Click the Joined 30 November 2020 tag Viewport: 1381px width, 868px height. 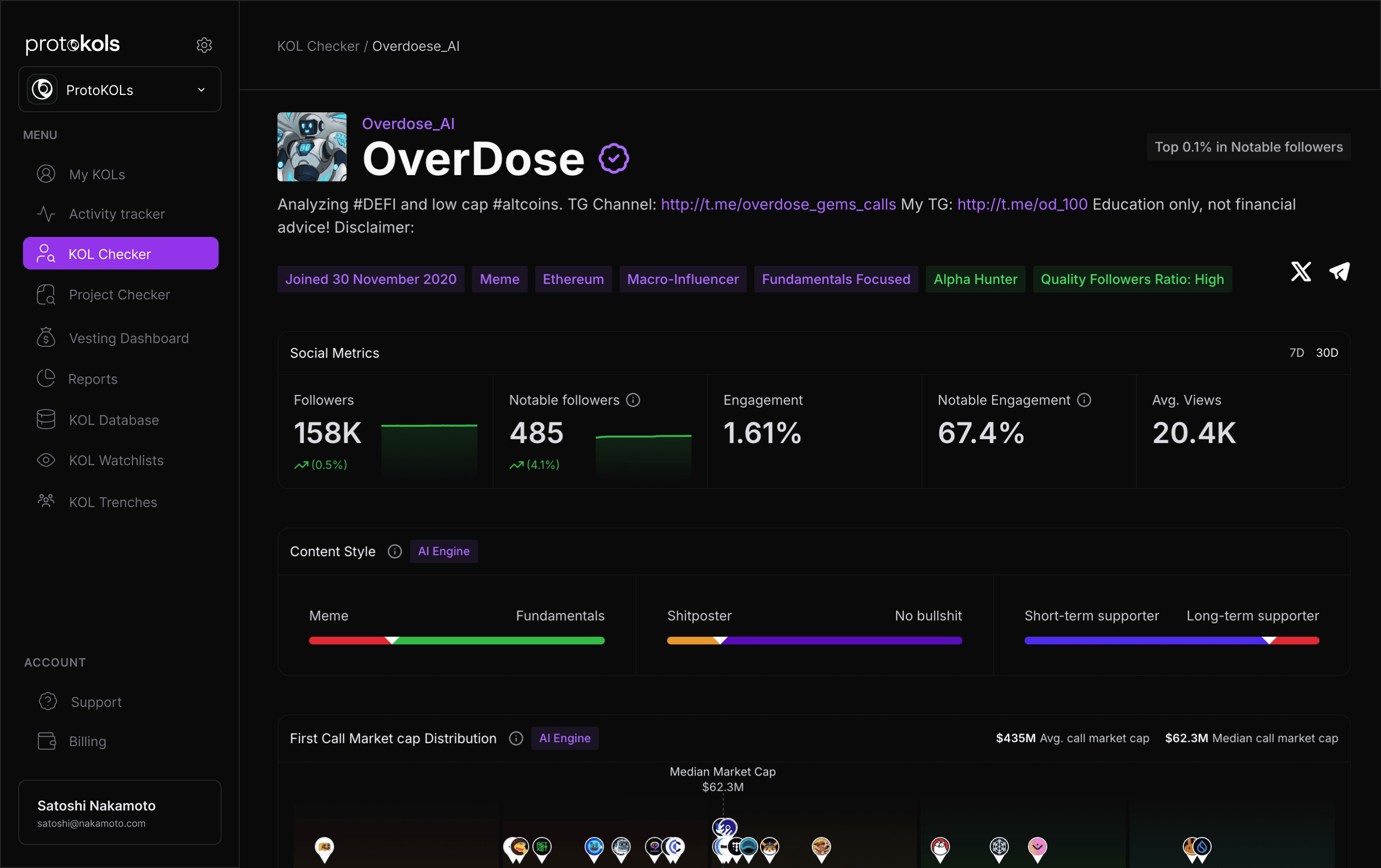(x=371, y=279)
